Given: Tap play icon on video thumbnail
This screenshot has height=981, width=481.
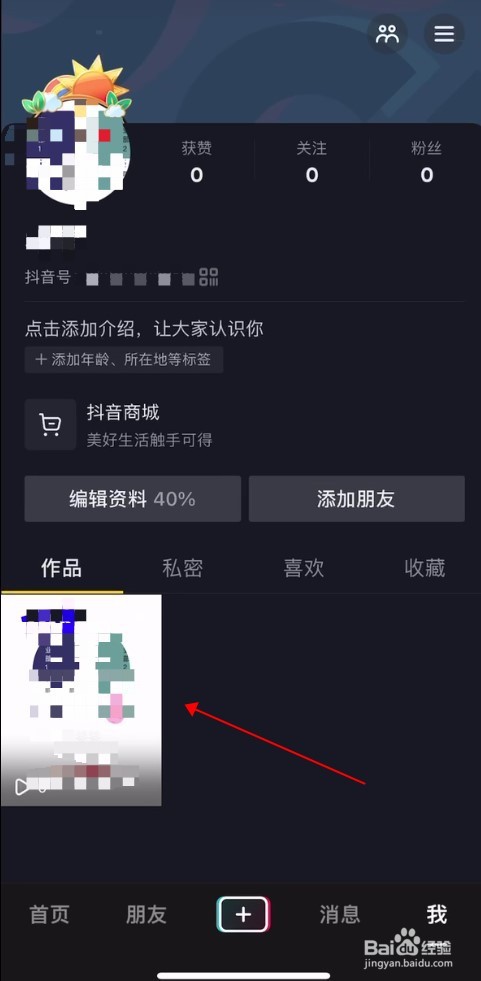Looking at the screenshot, I should tap(22, 786).
